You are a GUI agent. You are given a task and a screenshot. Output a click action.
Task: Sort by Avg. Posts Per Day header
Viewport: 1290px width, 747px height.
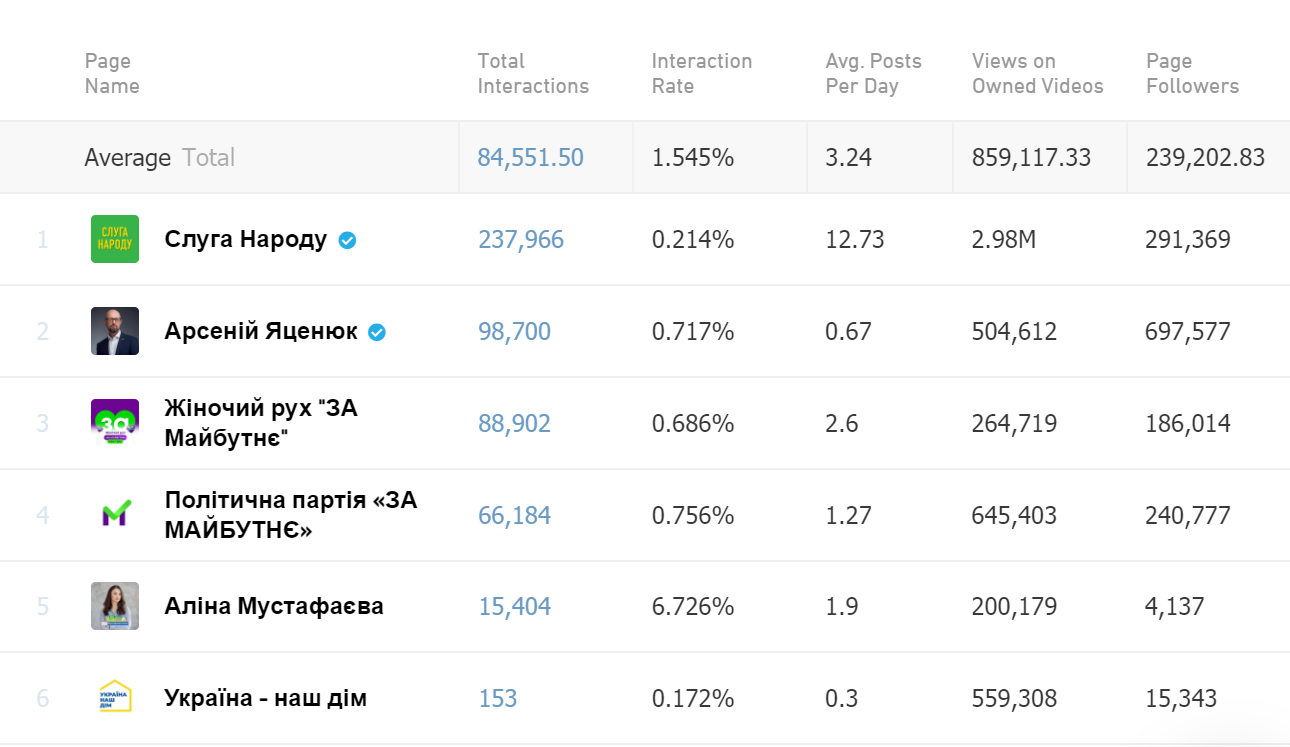coord(873,74)
